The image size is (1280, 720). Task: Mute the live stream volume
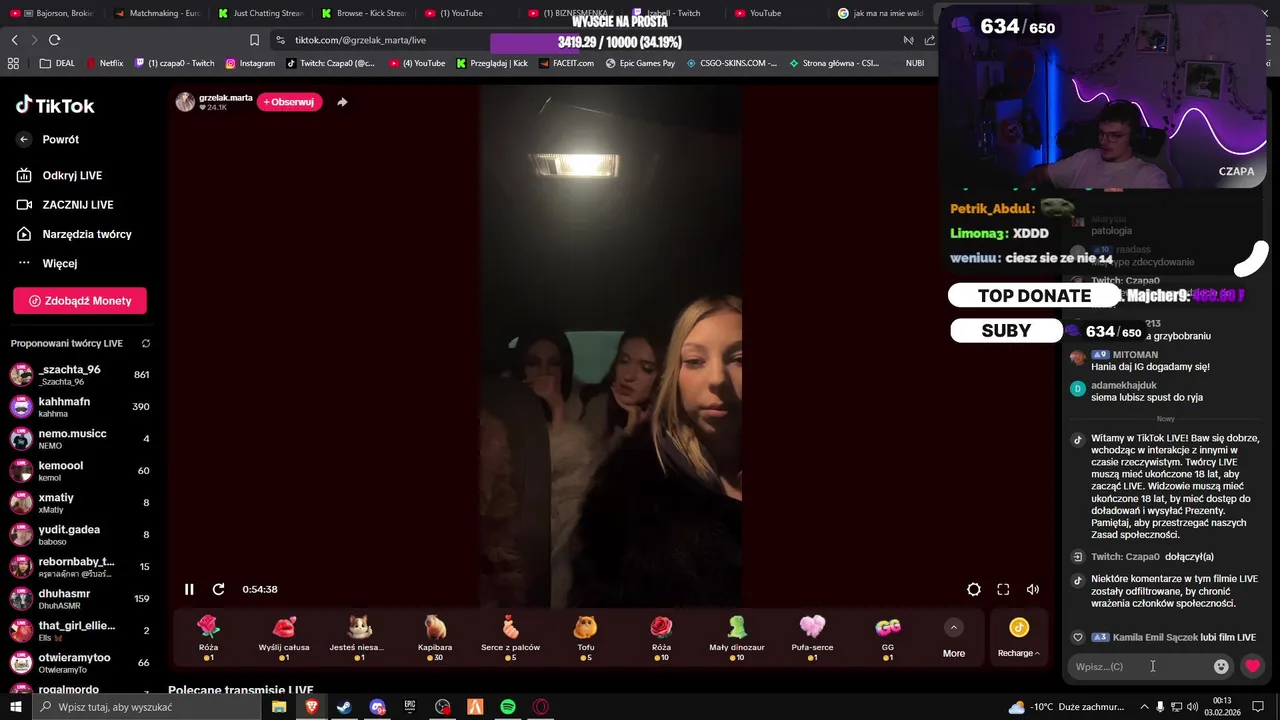[x=1032, y=589]
